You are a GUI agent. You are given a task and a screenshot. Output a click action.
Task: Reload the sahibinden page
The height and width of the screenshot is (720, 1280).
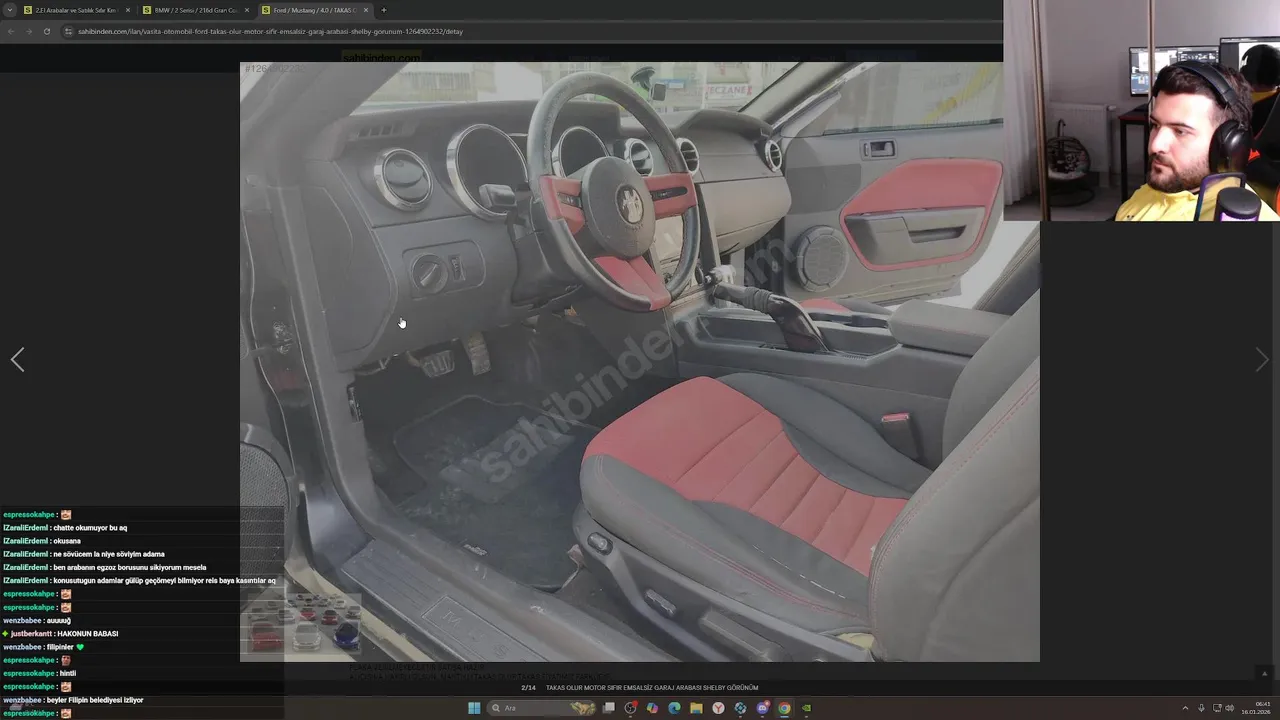(x=46, y=31)
